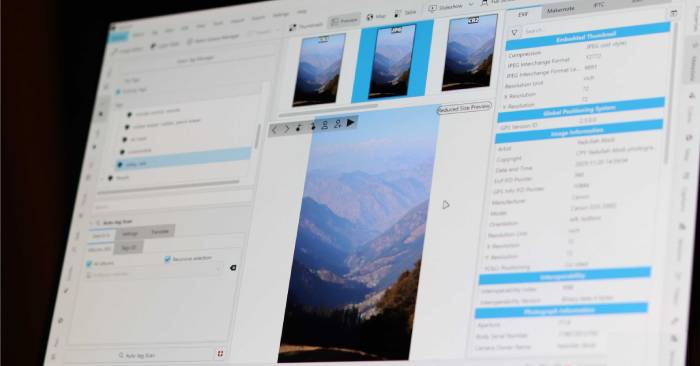Click the Open Tag Manager button

(x=195, y=59)
